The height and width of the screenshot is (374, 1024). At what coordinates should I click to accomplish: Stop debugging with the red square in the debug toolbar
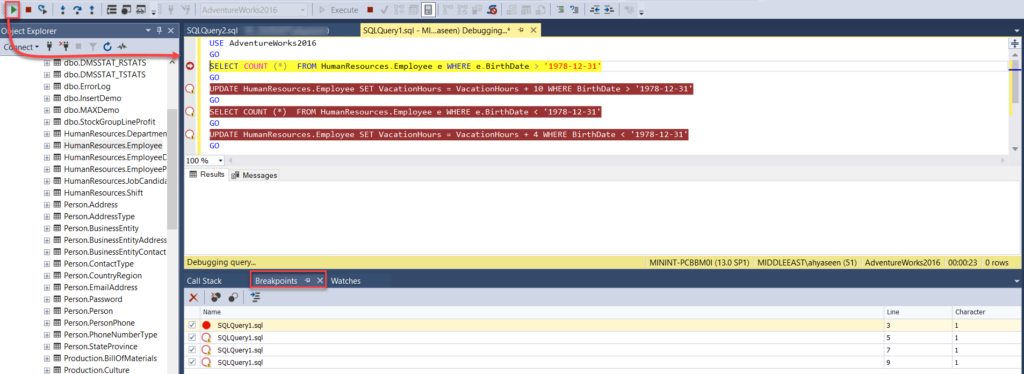(x=28, y=10)
